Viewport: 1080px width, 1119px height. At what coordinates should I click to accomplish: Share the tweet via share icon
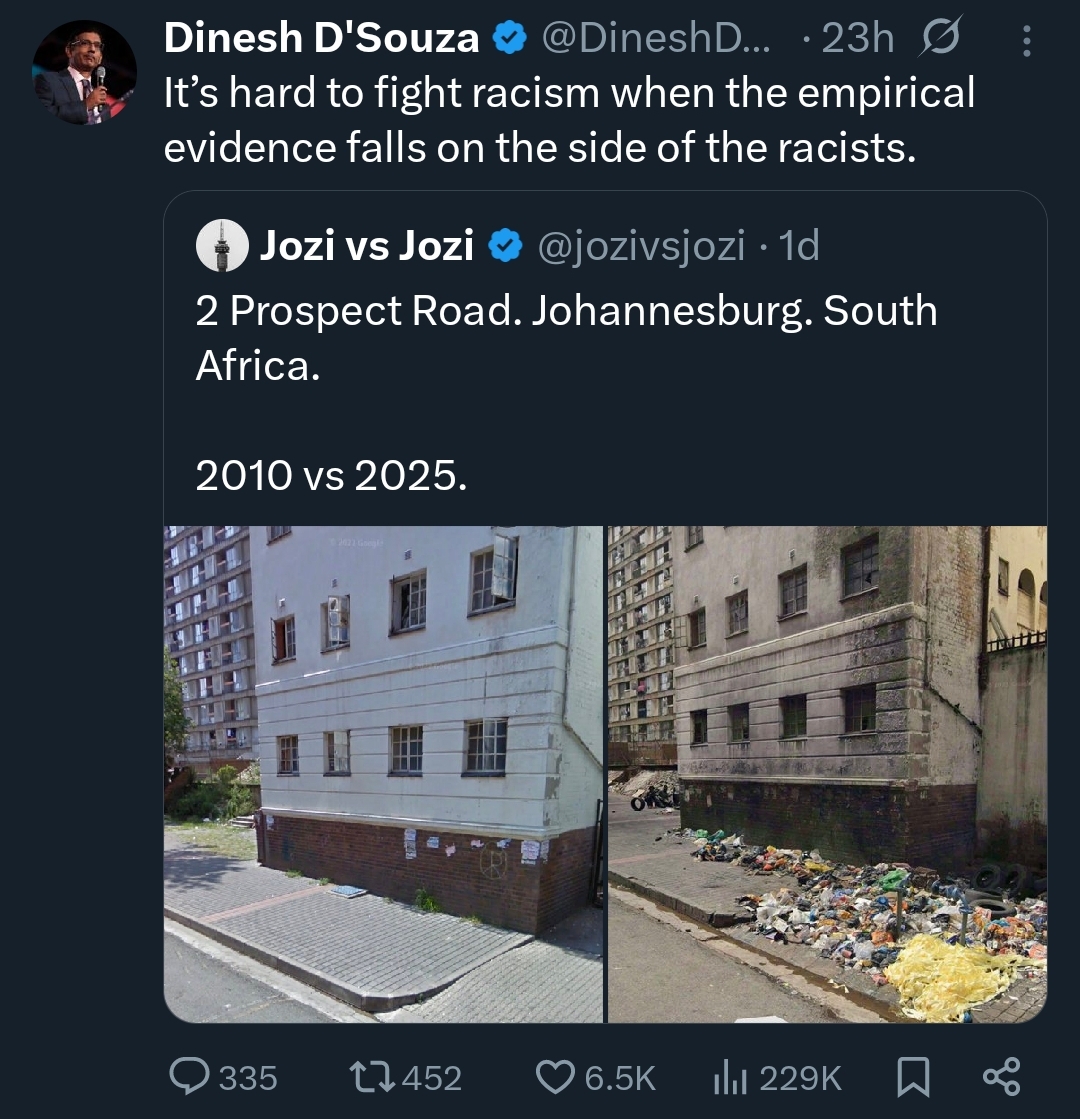[1000, 1077]
